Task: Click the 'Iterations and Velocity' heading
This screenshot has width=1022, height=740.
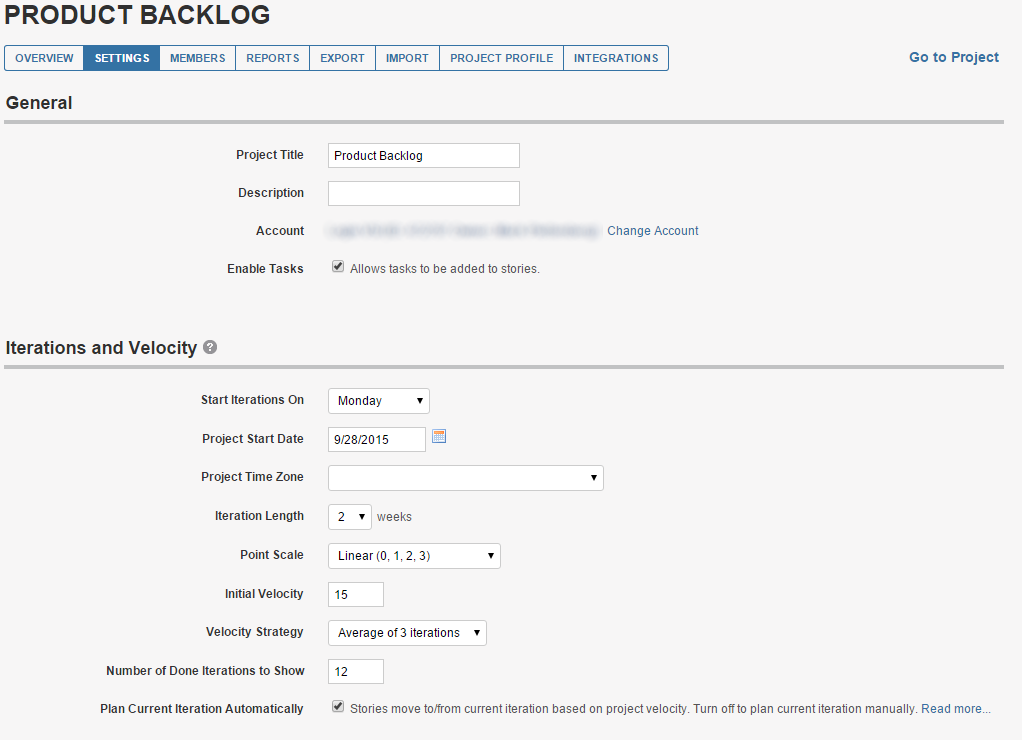Action: coord(101,348)
